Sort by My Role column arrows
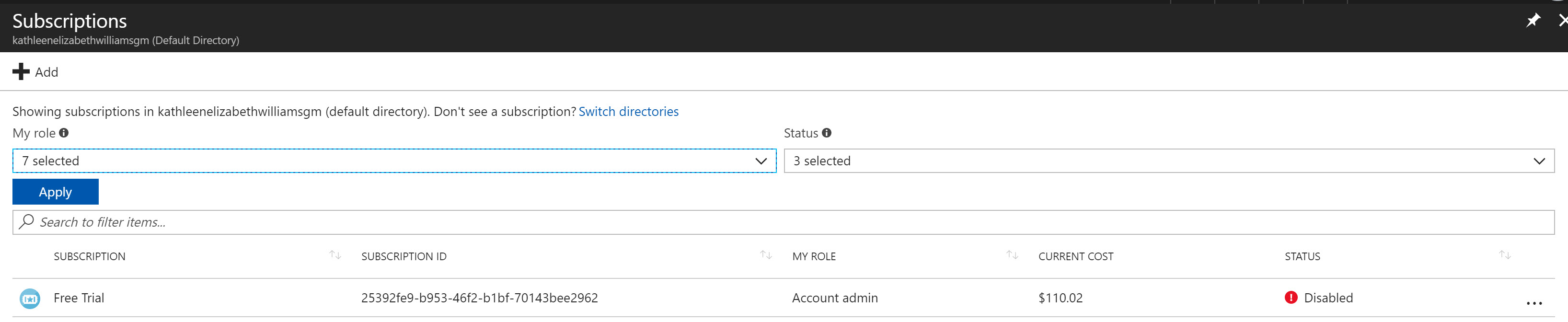This screenshot has width=1568, height=322. pos(1012,255)
